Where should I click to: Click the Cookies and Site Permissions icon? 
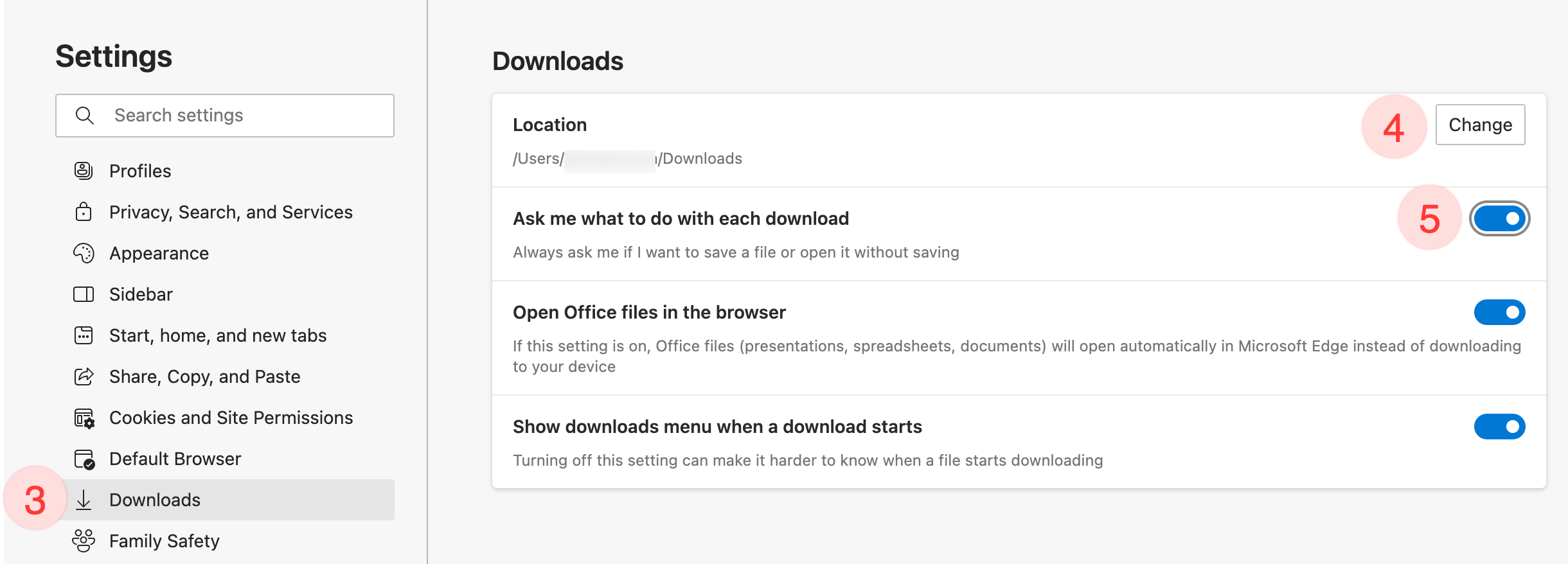84,418
